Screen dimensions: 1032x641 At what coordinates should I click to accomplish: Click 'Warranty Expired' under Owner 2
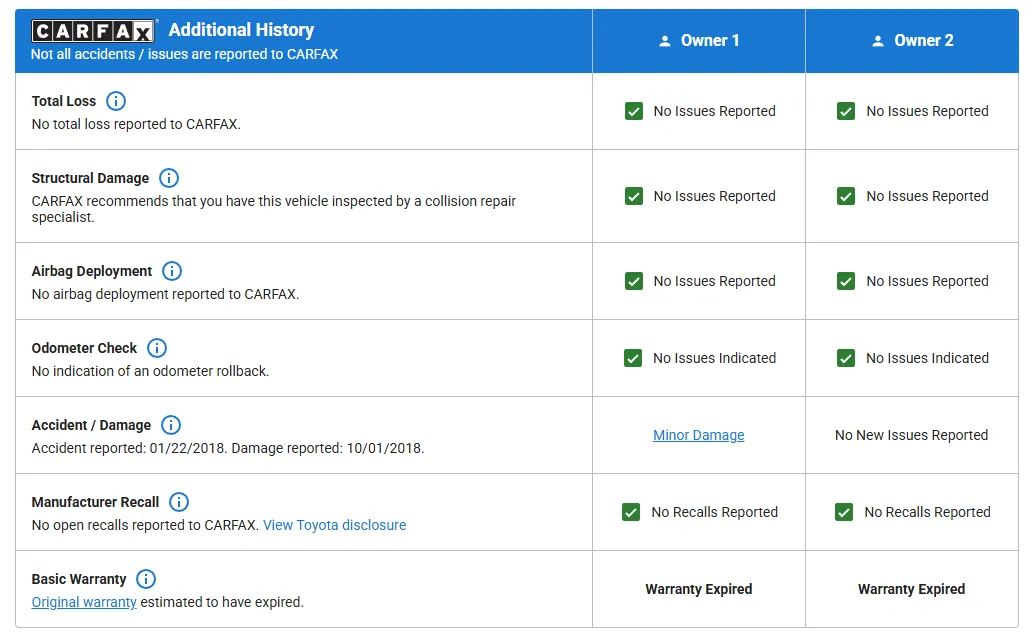tap(912, 589)
